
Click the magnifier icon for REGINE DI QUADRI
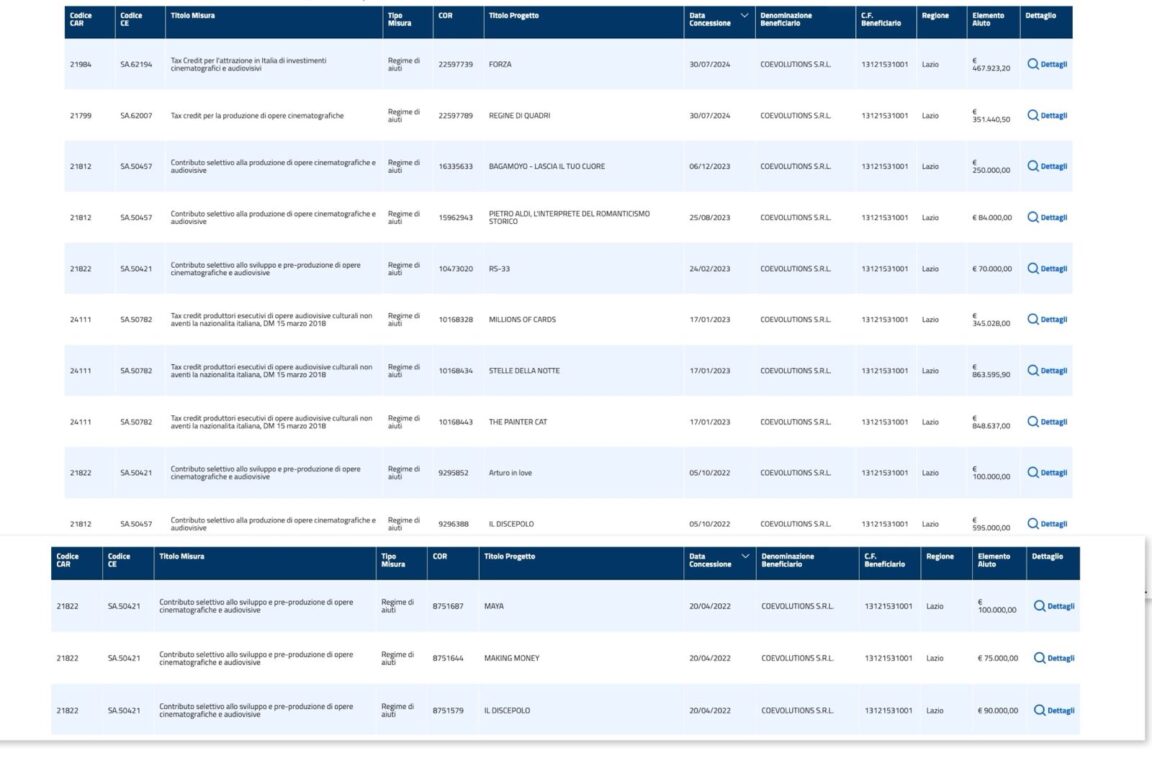tap(1032, 115)
